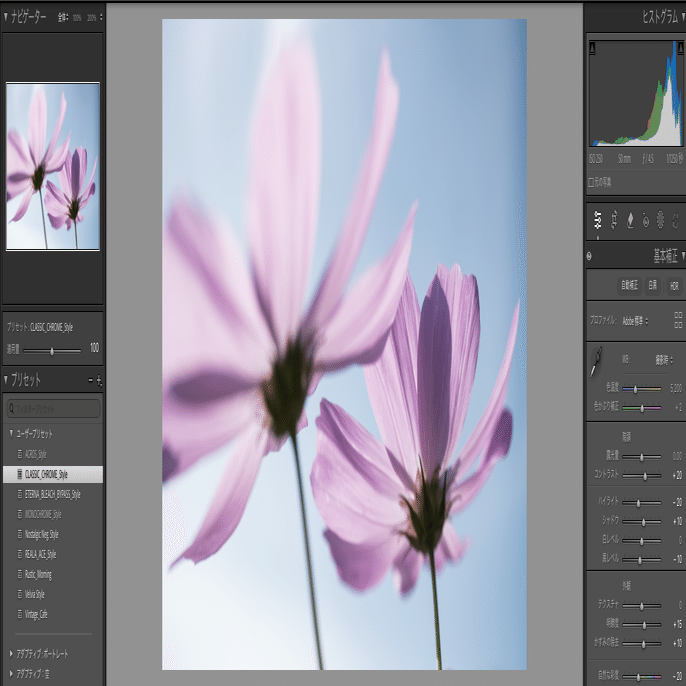Adjust the シャドウ slider
Image resolution: width=686 pixels, height=686 pixels.
pos(641,522)
